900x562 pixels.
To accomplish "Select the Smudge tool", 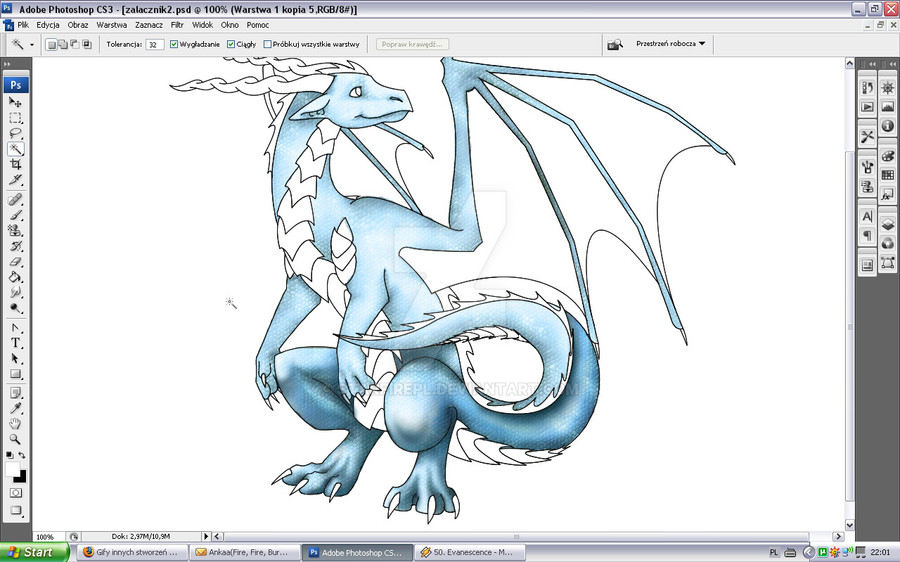I will click(15, 293).
